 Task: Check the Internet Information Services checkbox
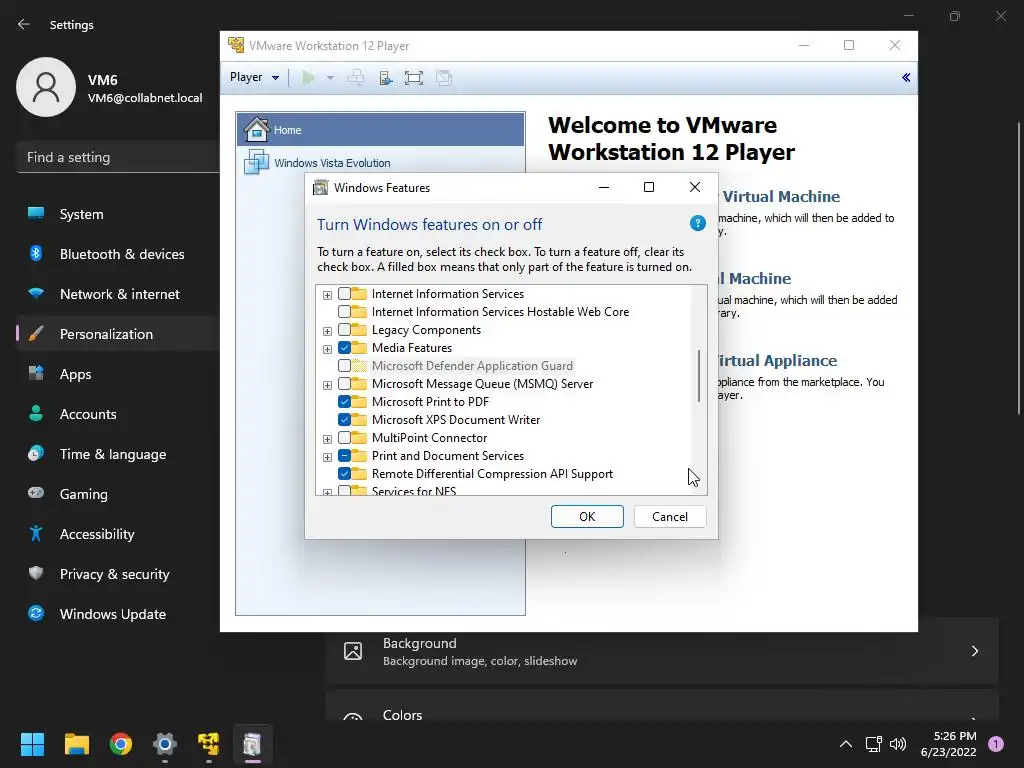click(x=344, y=294)
